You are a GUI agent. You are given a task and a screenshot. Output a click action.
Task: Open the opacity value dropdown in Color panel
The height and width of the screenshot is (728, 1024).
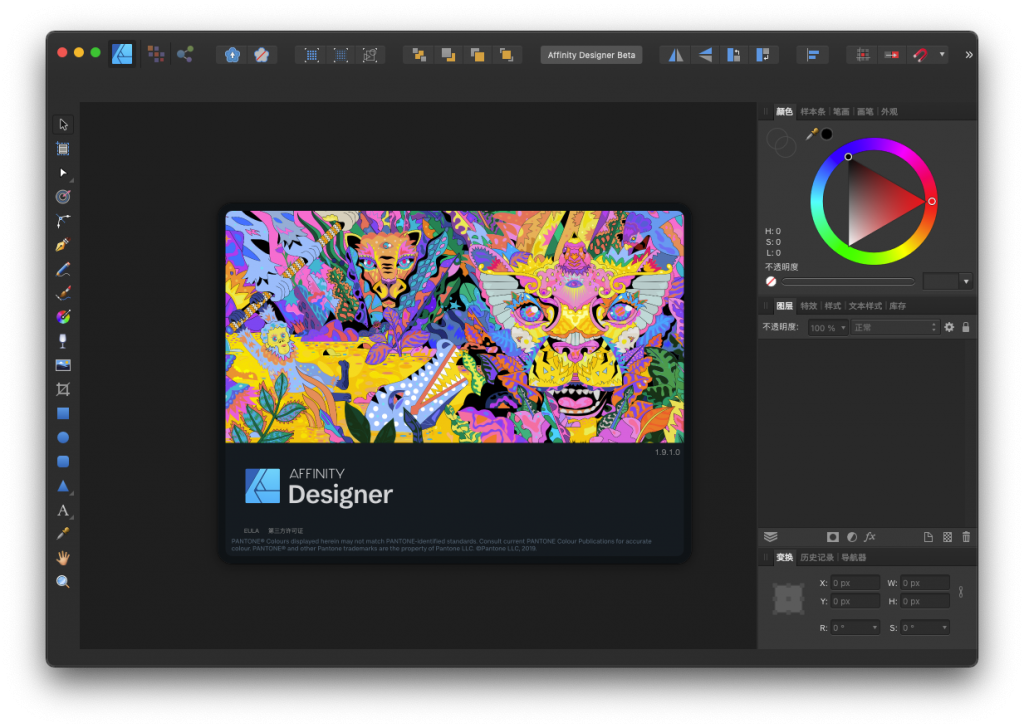point(966,281)
